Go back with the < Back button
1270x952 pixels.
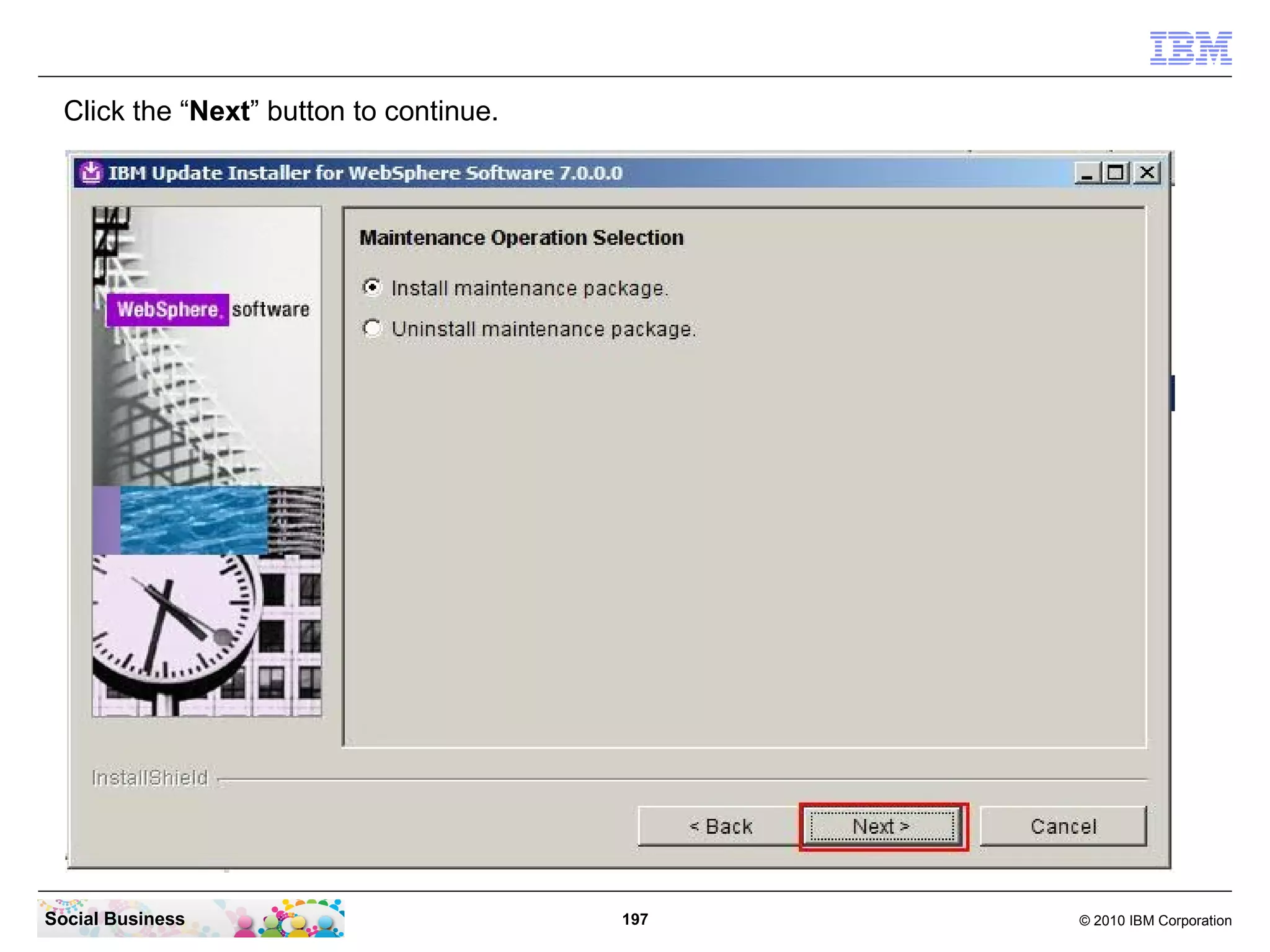[719, 826]
